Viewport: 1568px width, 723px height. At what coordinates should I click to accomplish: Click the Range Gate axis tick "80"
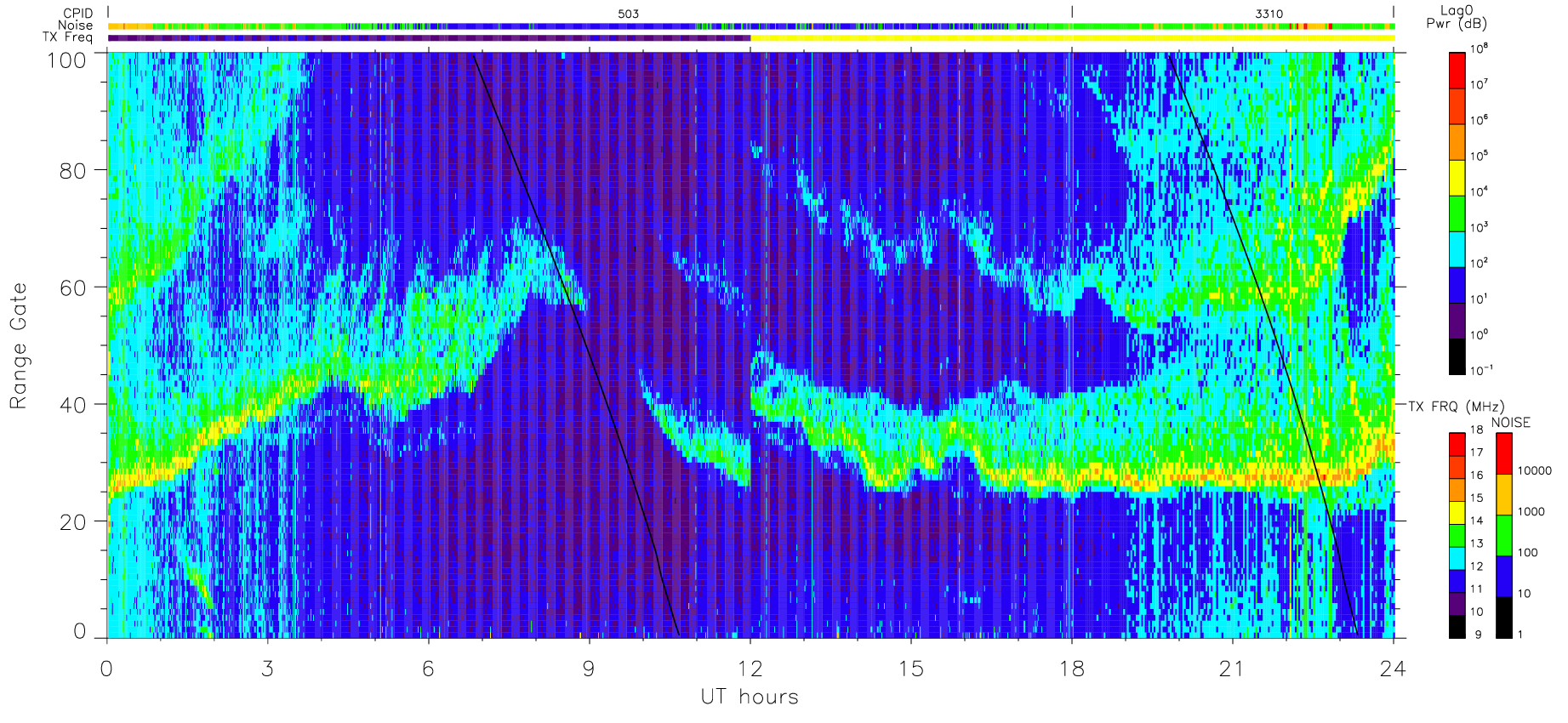click(72, 170)
